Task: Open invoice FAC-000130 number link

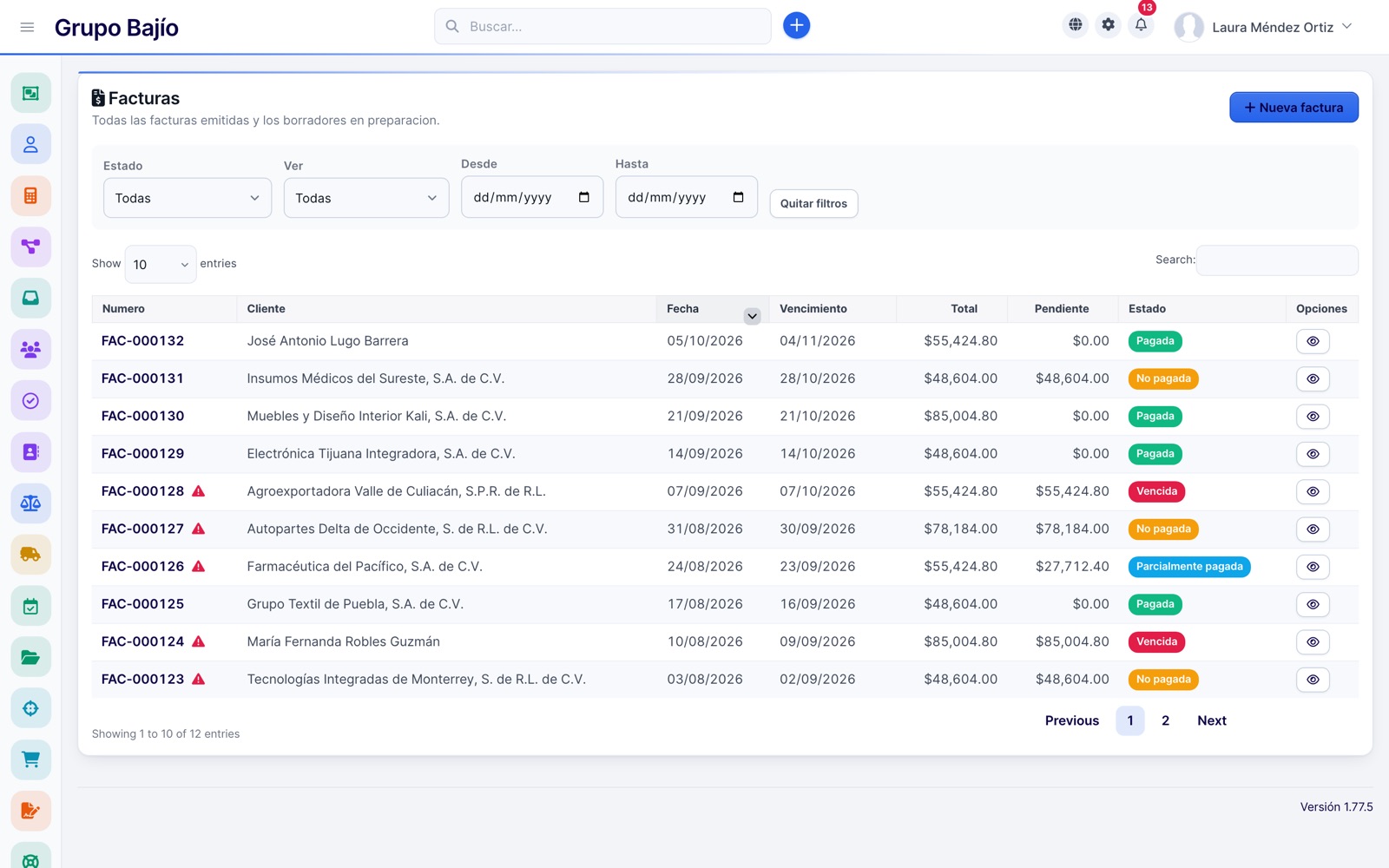Action: pos(143,416)
